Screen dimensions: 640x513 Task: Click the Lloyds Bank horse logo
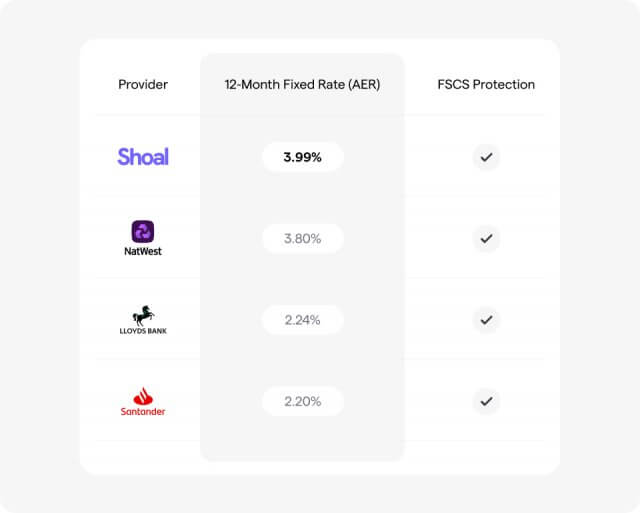143,314
